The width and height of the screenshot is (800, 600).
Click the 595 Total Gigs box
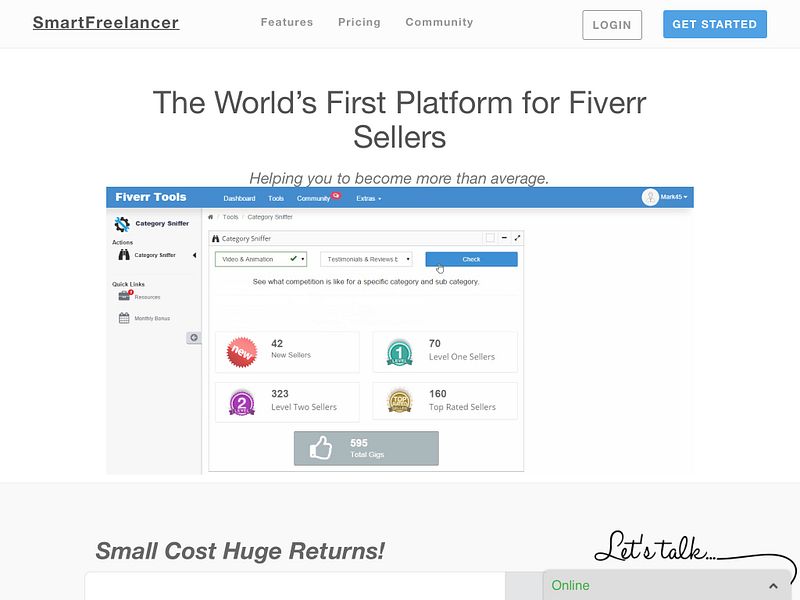point(366,448)
